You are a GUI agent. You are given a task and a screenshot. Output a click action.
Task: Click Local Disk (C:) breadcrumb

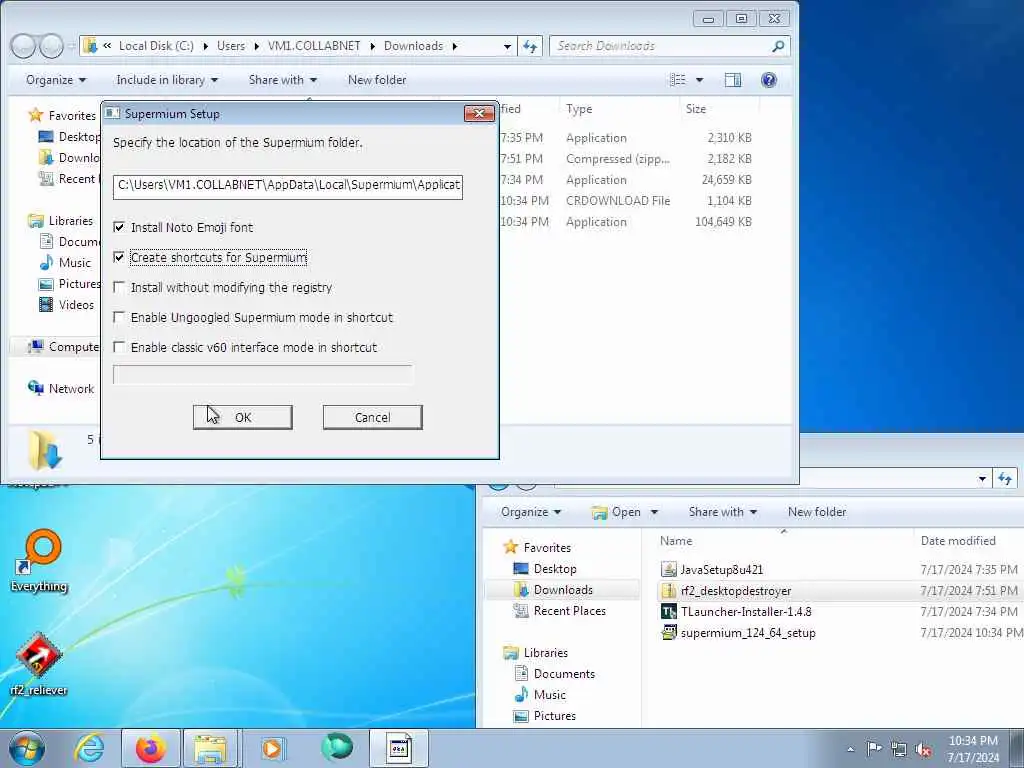click(156, 46)
